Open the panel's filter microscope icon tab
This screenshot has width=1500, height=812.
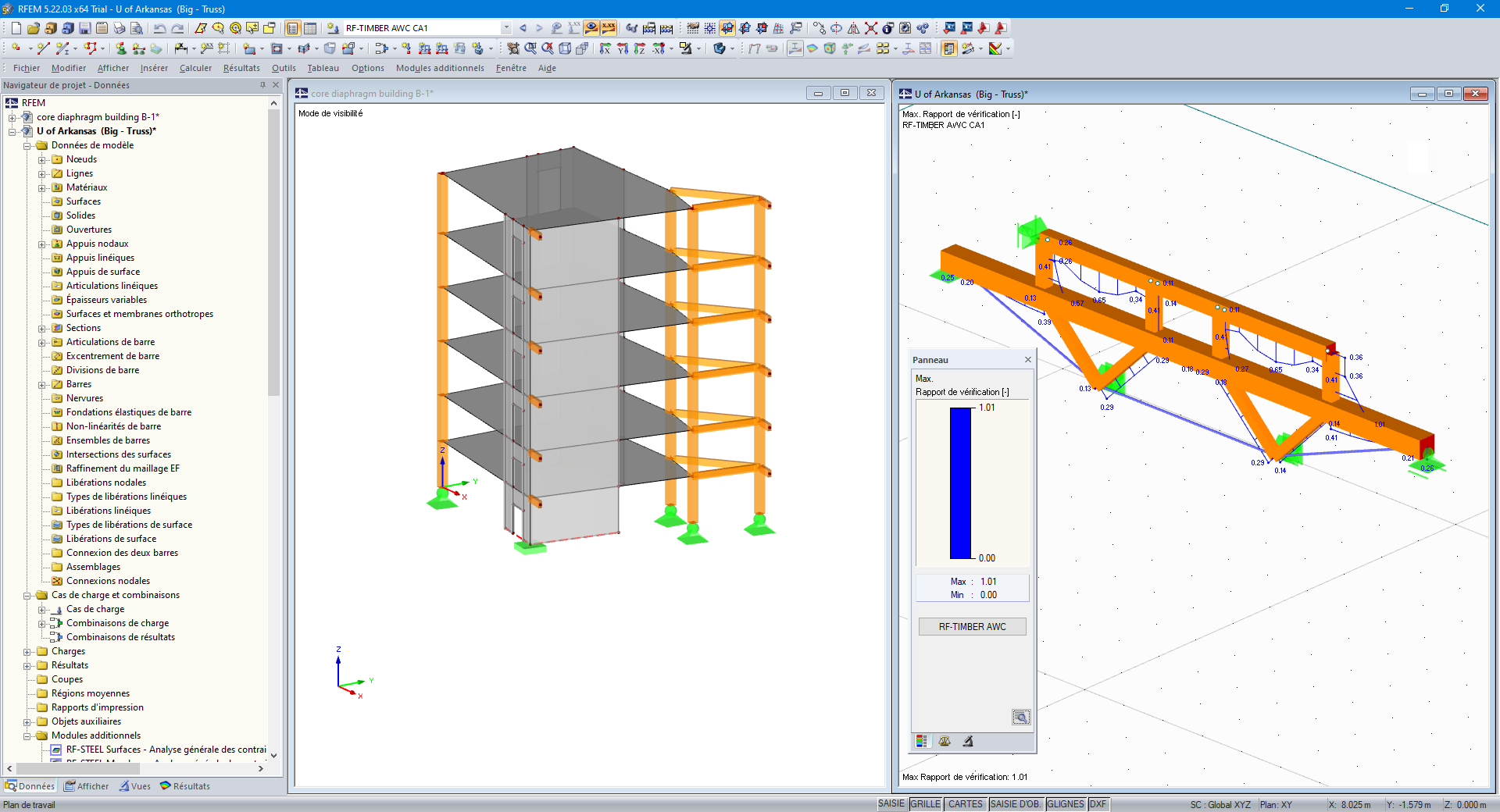click(968, 741)
